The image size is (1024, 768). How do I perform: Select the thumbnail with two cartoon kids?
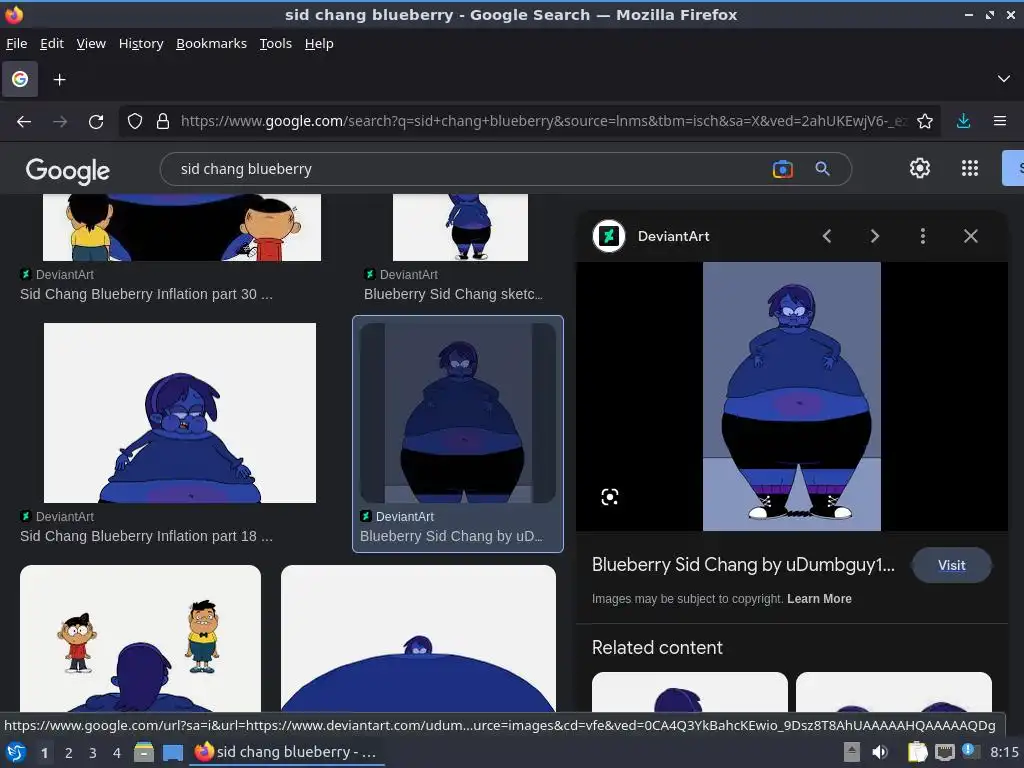(x=140, y=639)
